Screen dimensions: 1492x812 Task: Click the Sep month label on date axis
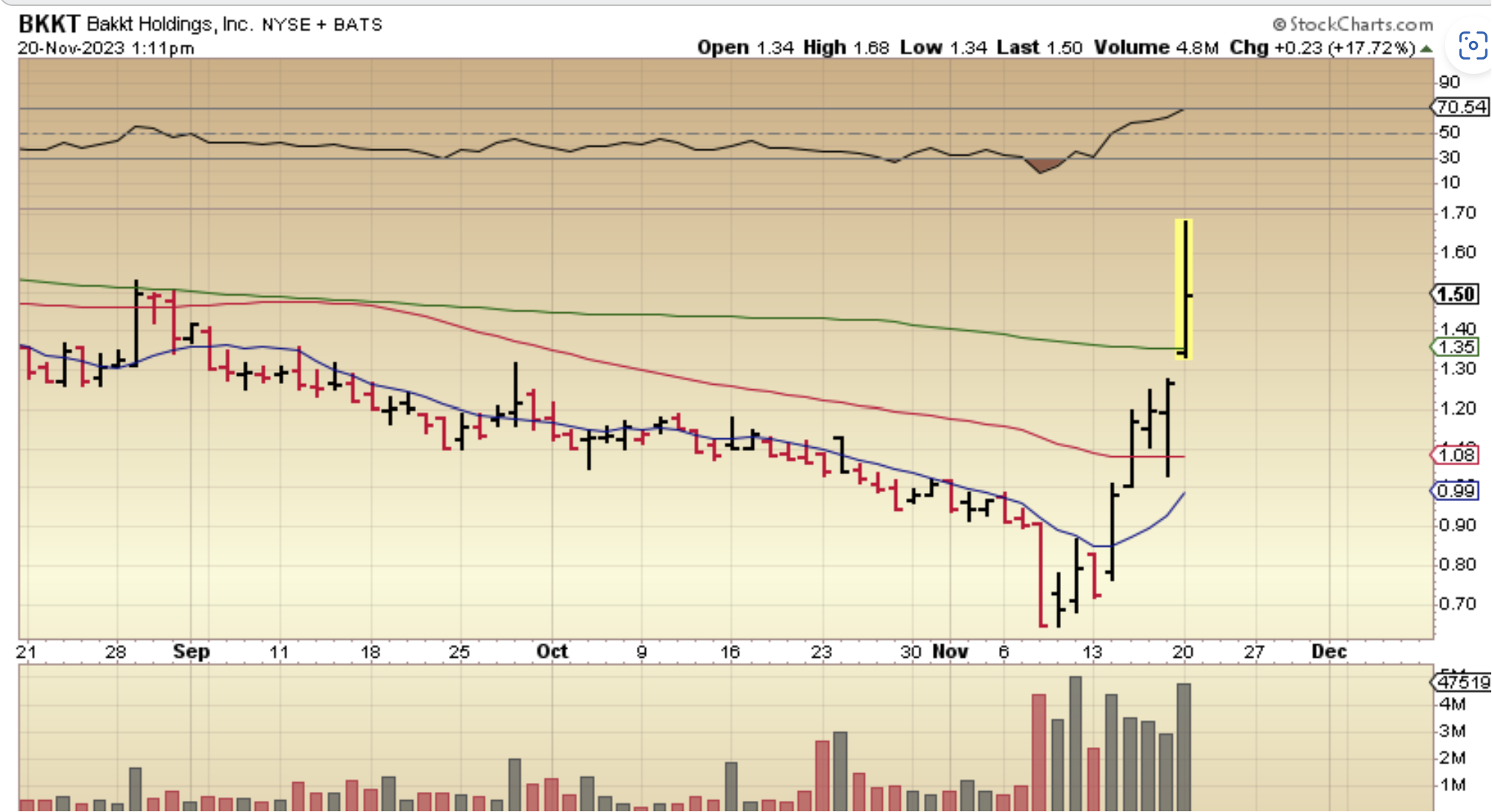coord(191,652)
